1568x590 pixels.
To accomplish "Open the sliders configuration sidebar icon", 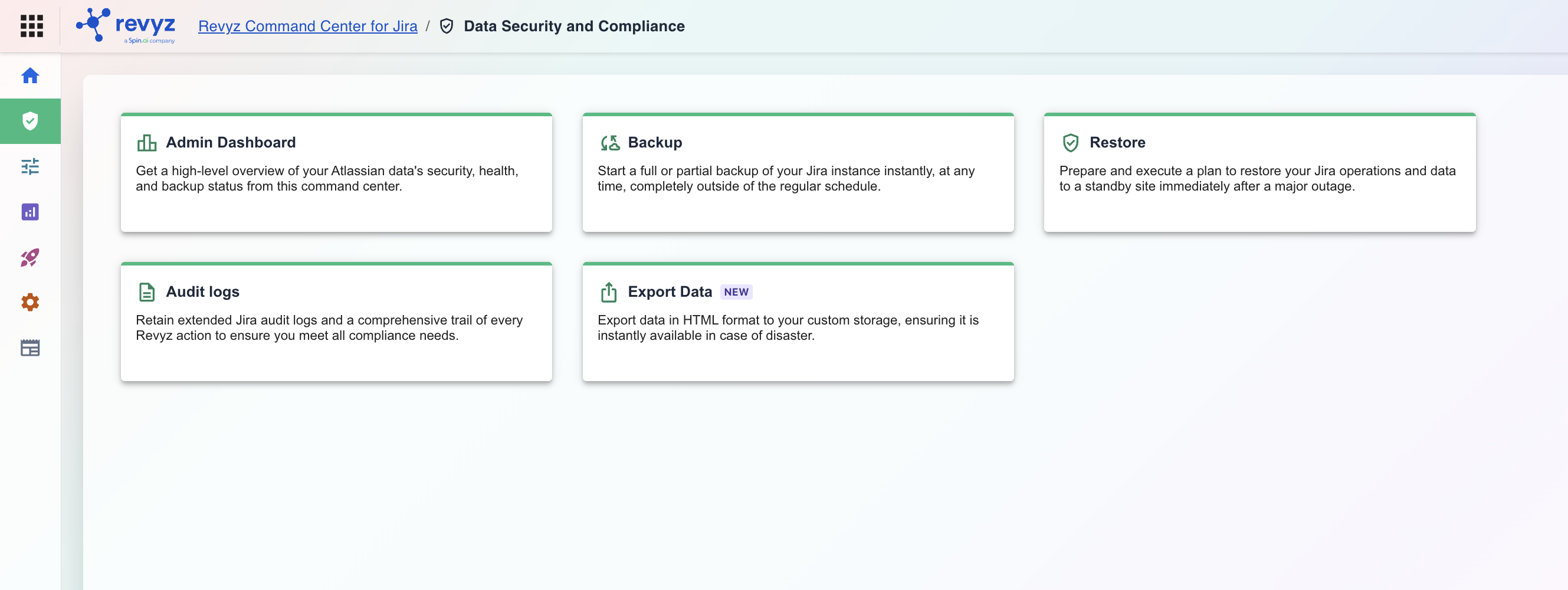I will (30, 166).
